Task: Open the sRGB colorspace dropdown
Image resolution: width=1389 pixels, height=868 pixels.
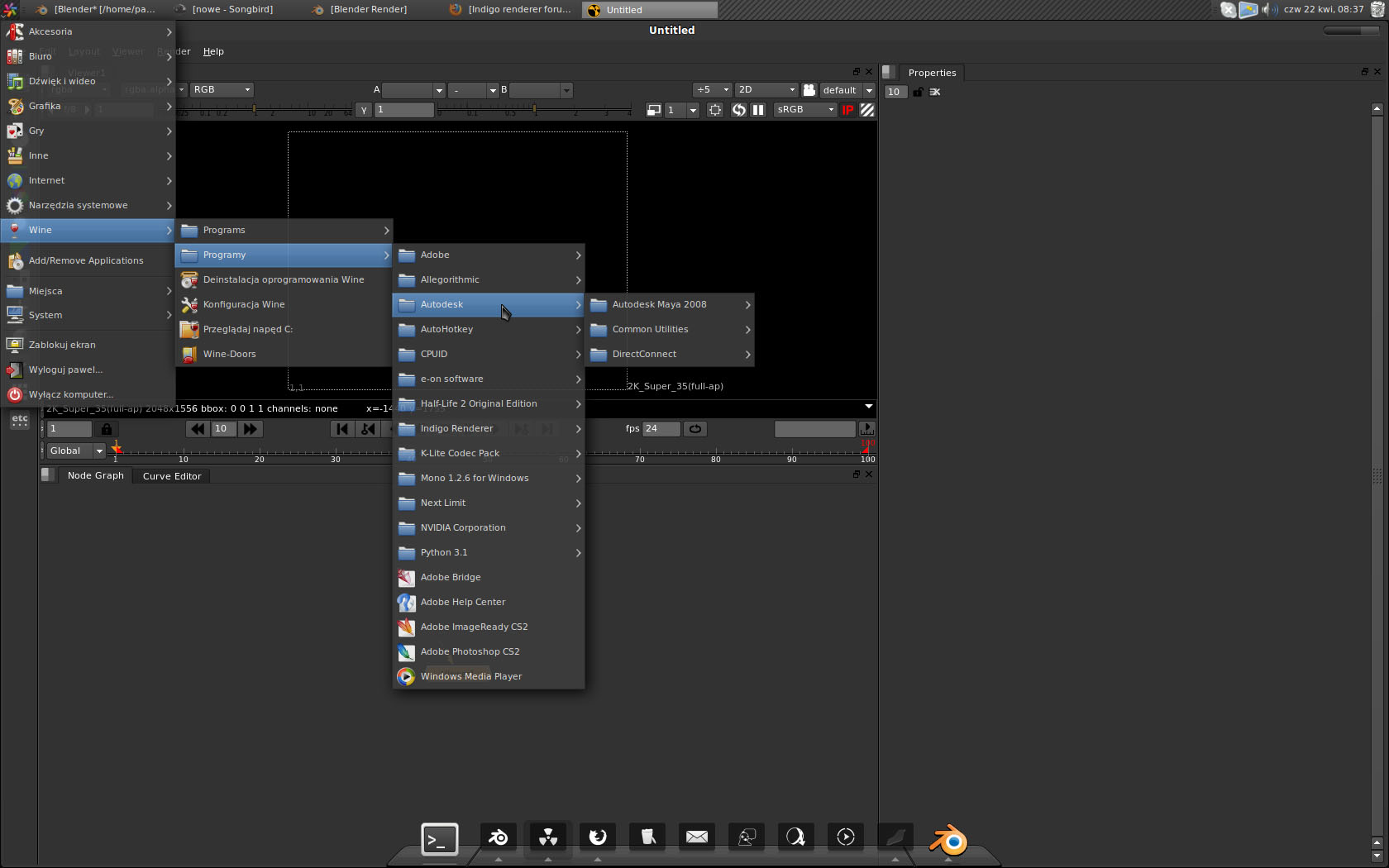Action: click(x=805, y=110)
